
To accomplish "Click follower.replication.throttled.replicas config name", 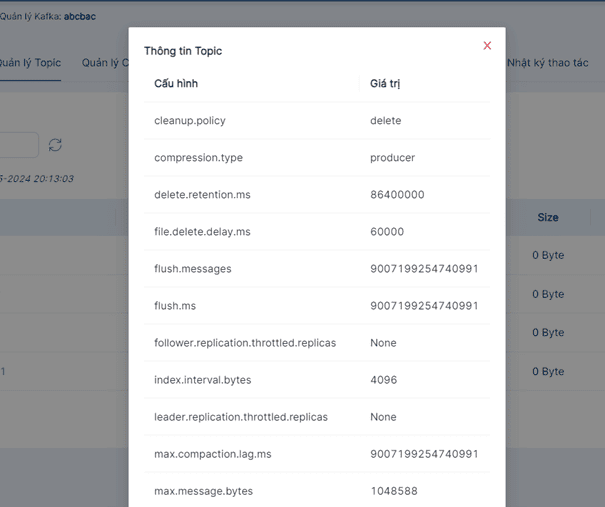I will click(245, 343).
